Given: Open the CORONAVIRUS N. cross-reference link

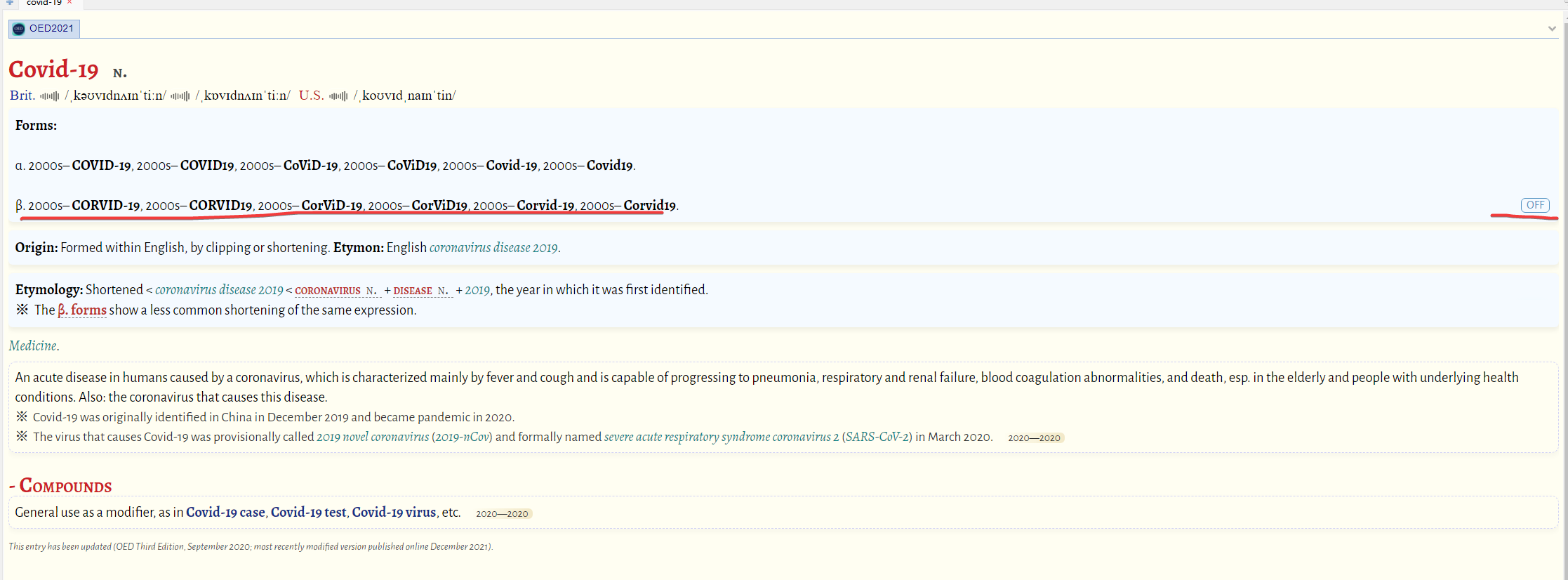Looking at the screenshot, I should [335, 291].
